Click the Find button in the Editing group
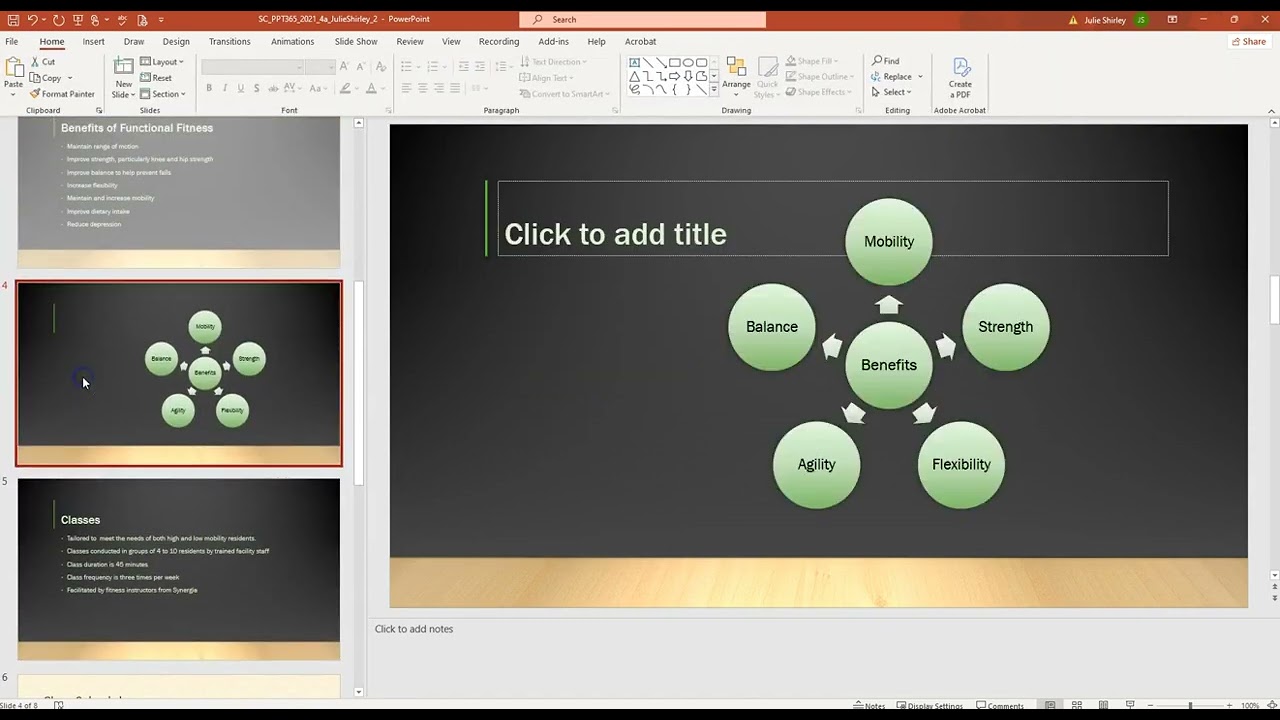 886,61
